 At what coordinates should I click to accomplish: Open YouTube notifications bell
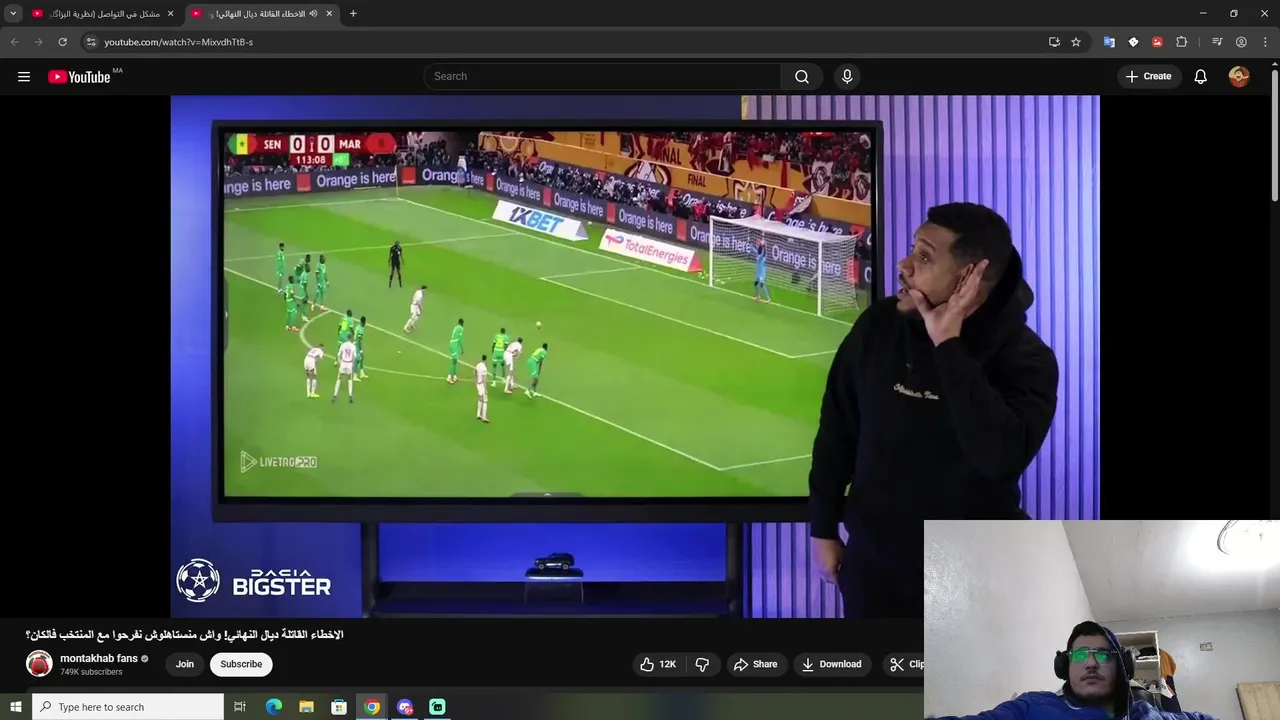(x=1201, y=77)
